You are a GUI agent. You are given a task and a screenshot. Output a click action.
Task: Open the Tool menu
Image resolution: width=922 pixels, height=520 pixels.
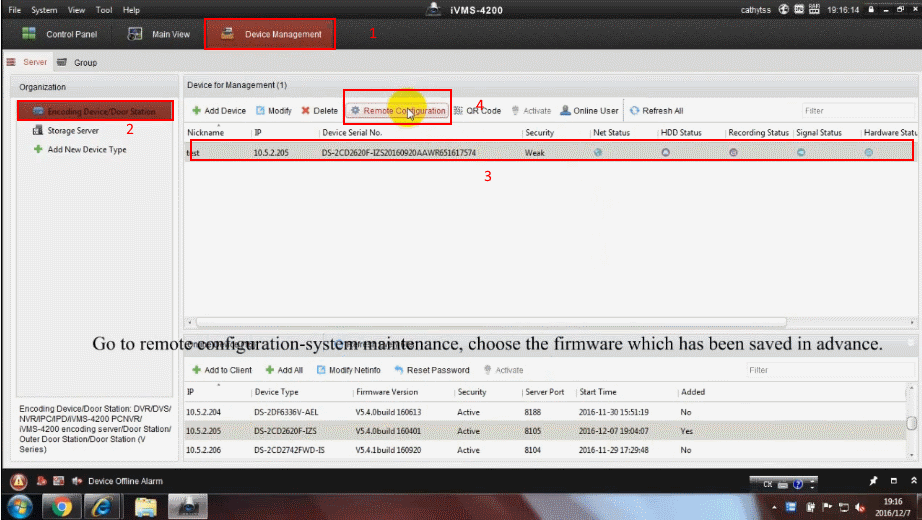point(104,9)
